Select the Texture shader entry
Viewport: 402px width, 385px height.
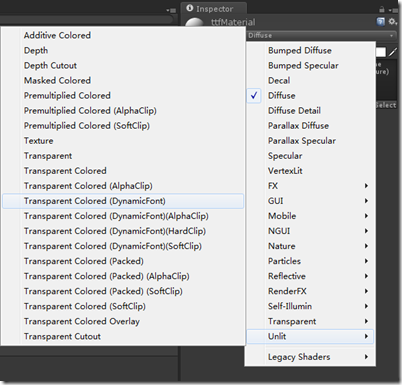pyautogui.click(x=123, y=141)
